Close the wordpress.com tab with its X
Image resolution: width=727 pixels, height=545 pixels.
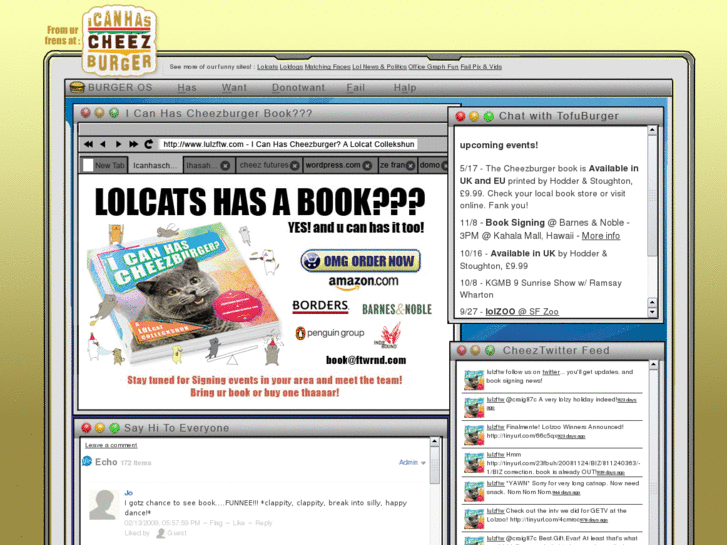pos(367,166)
